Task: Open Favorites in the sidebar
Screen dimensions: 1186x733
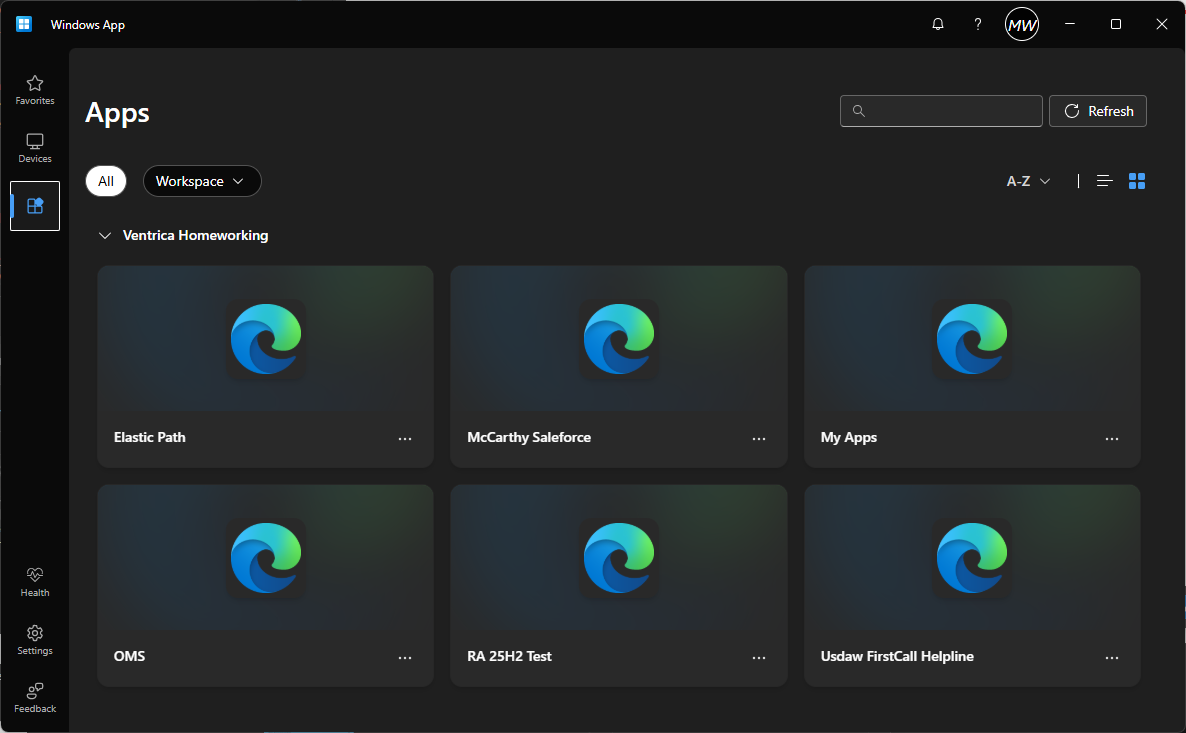Action: pyautogui.click(x=35, y=90)
